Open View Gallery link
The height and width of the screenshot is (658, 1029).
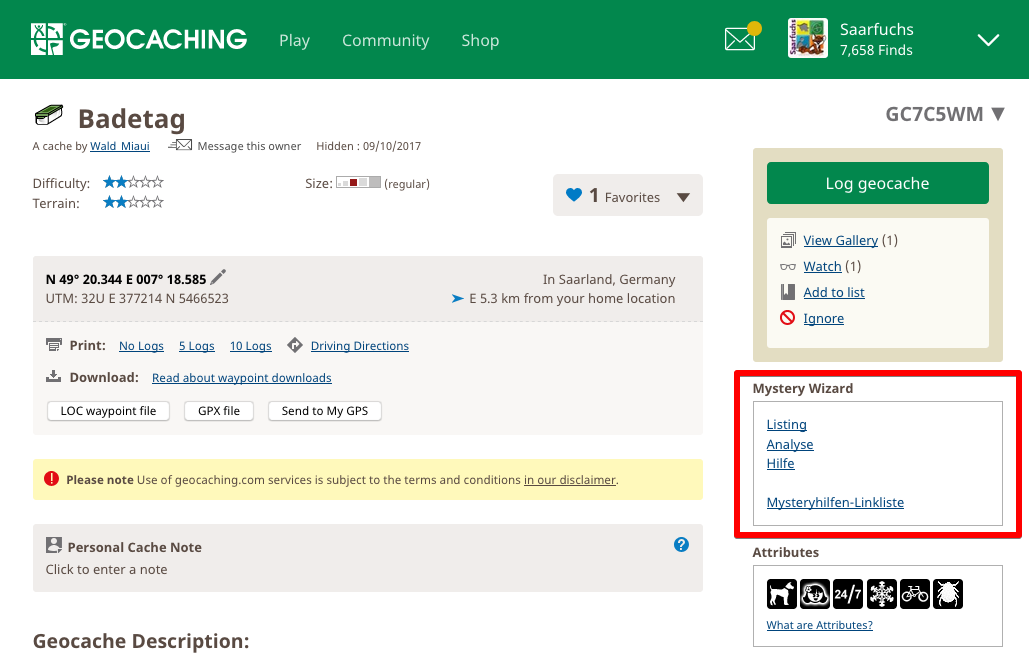coord(841,240)
